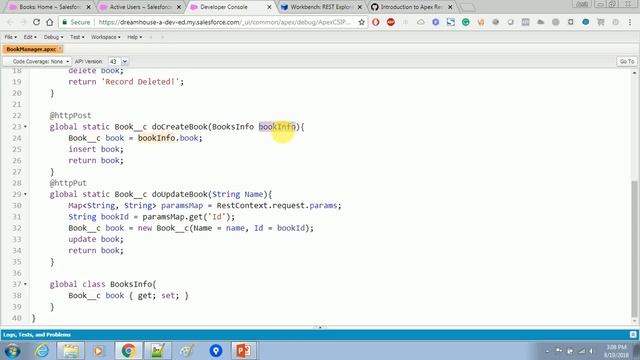640x360 pixels.
Task: Click 'insert book;' on line 25
Action: click(x=96, y=149)
